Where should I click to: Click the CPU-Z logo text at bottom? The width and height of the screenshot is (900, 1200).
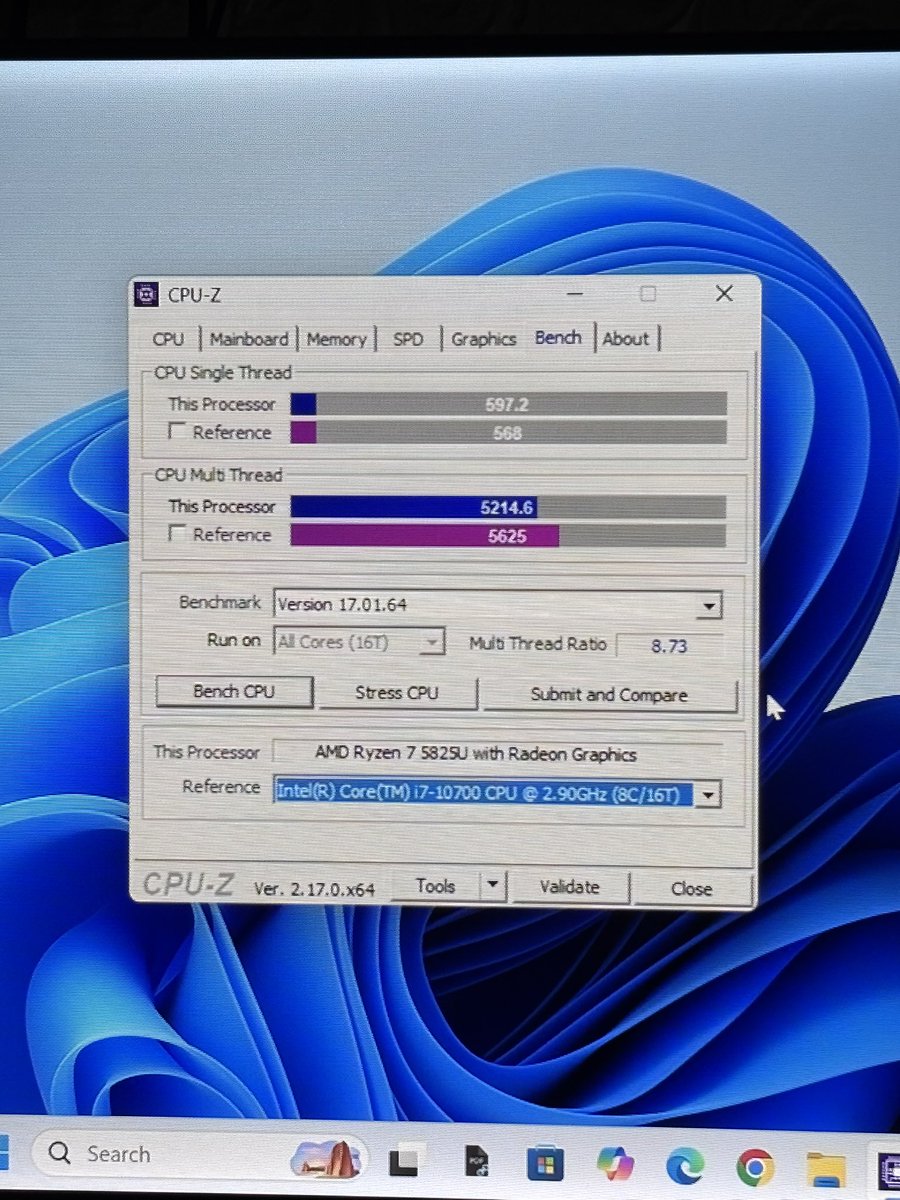pos(188,883)
